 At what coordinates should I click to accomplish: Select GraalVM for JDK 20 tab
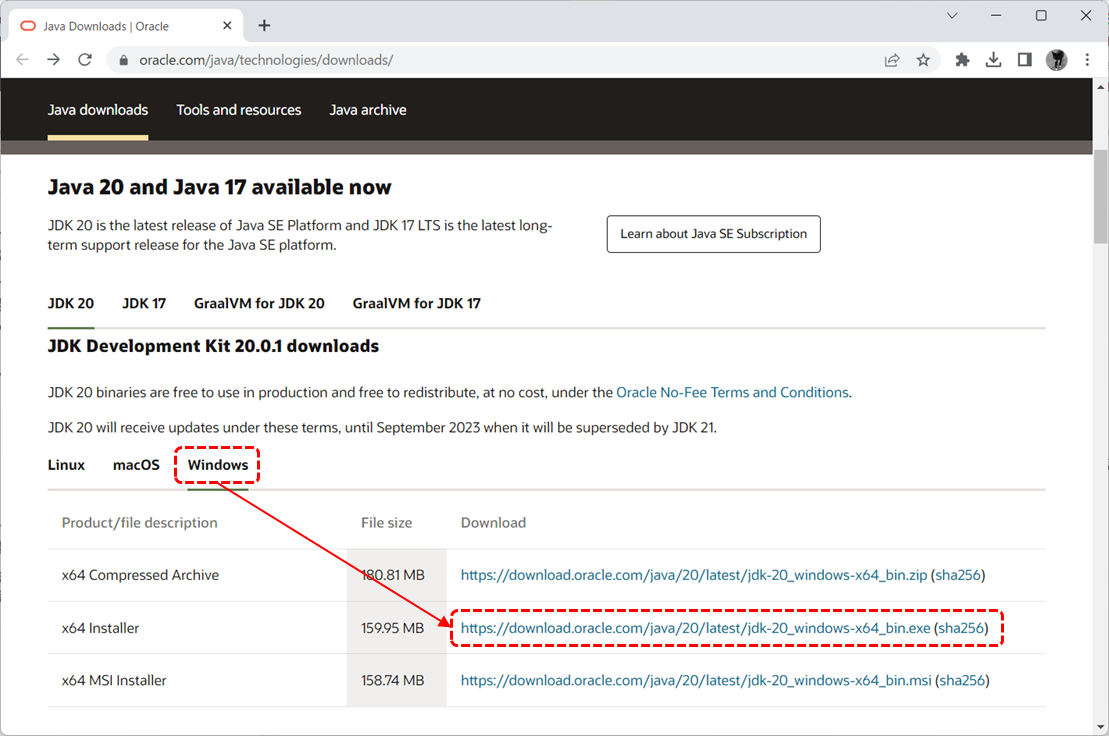(259, 303)
